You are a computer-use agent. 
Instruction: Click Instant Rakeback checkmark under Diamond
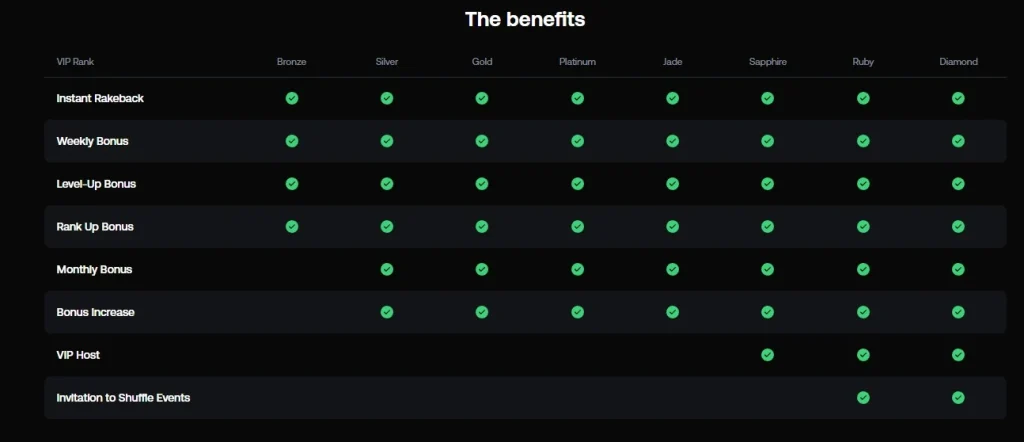[x=958, y=98]
